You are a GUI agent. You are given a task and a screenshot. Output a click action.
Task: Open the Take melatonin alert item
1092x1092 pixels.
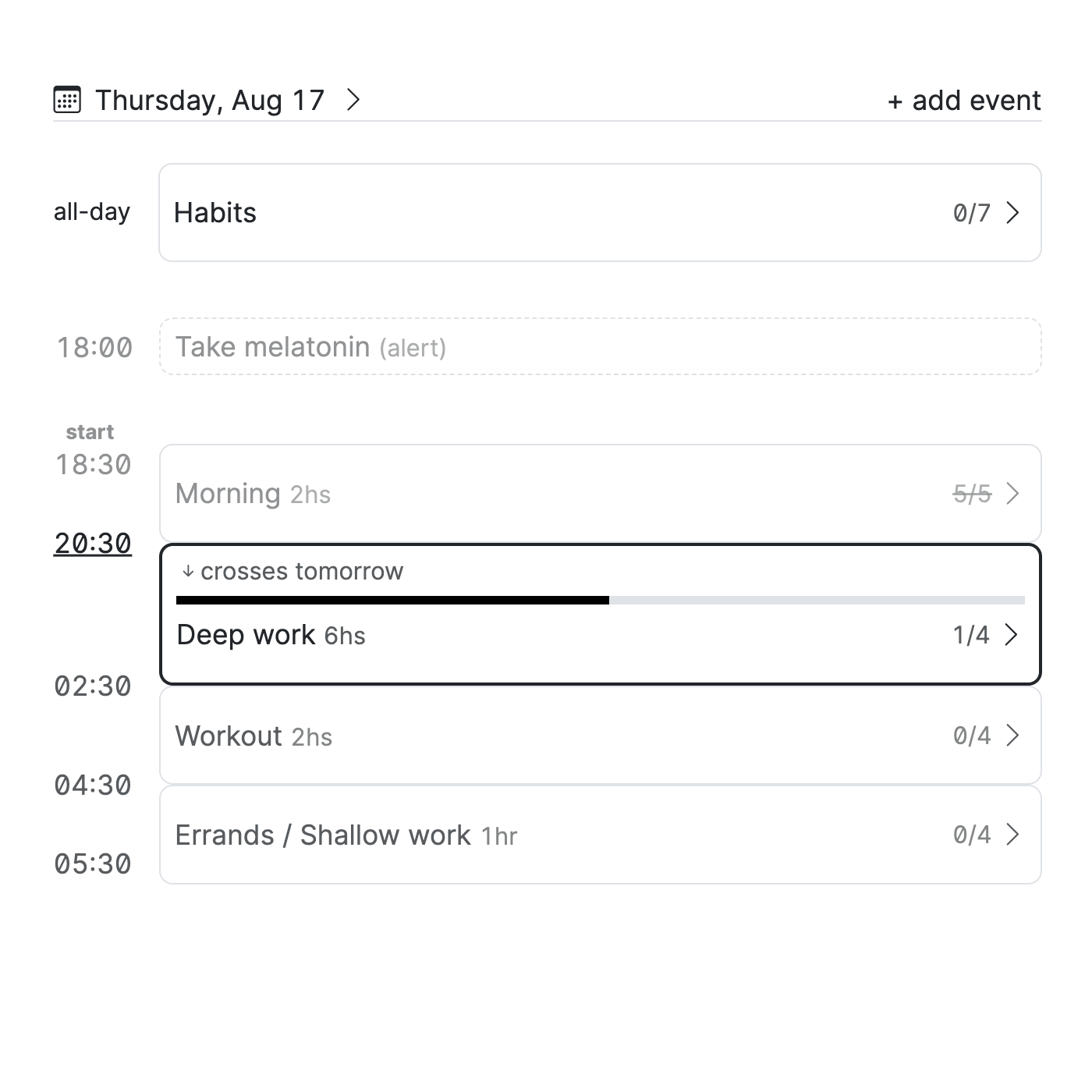(601, 346)
